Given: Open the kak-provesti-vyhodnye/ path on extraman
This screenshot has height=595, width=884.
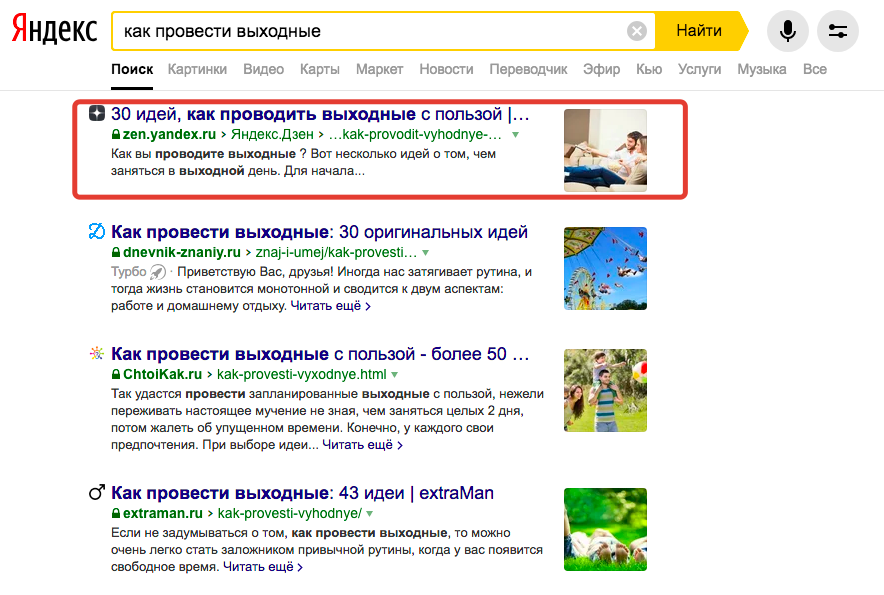Looking at the screenshot, I should coord(290,513).
